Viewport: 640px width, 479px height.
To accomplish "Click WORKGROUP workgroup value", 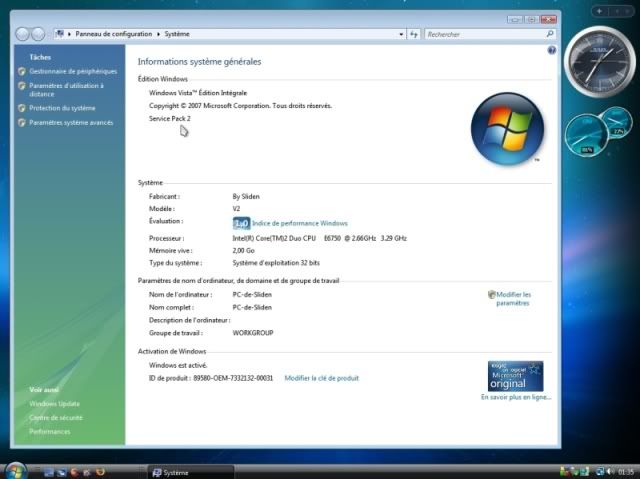I will tap(253, 333).
